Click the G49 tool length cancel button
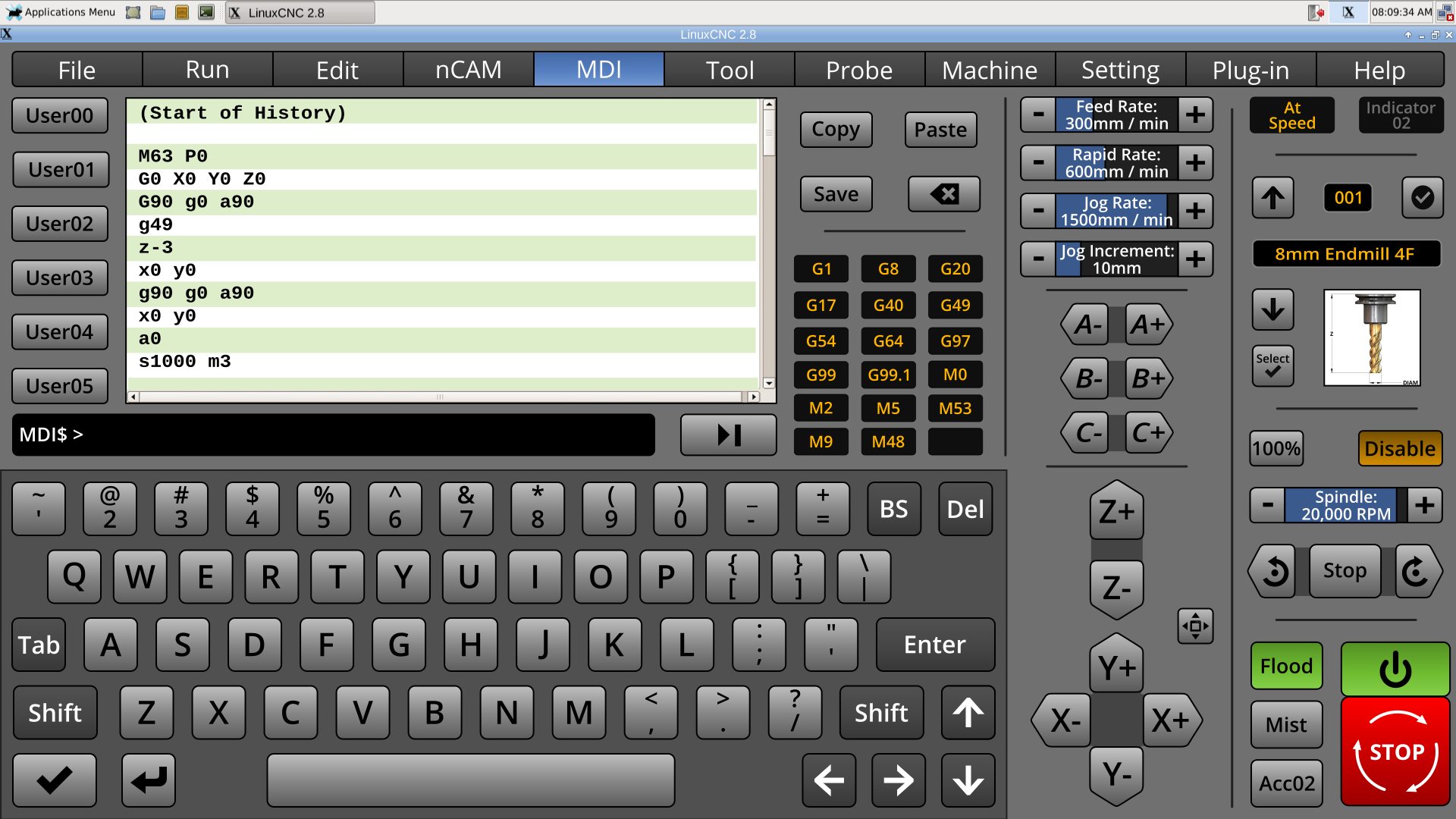Screen dimensions: 1456x819 tap(952, 304)
